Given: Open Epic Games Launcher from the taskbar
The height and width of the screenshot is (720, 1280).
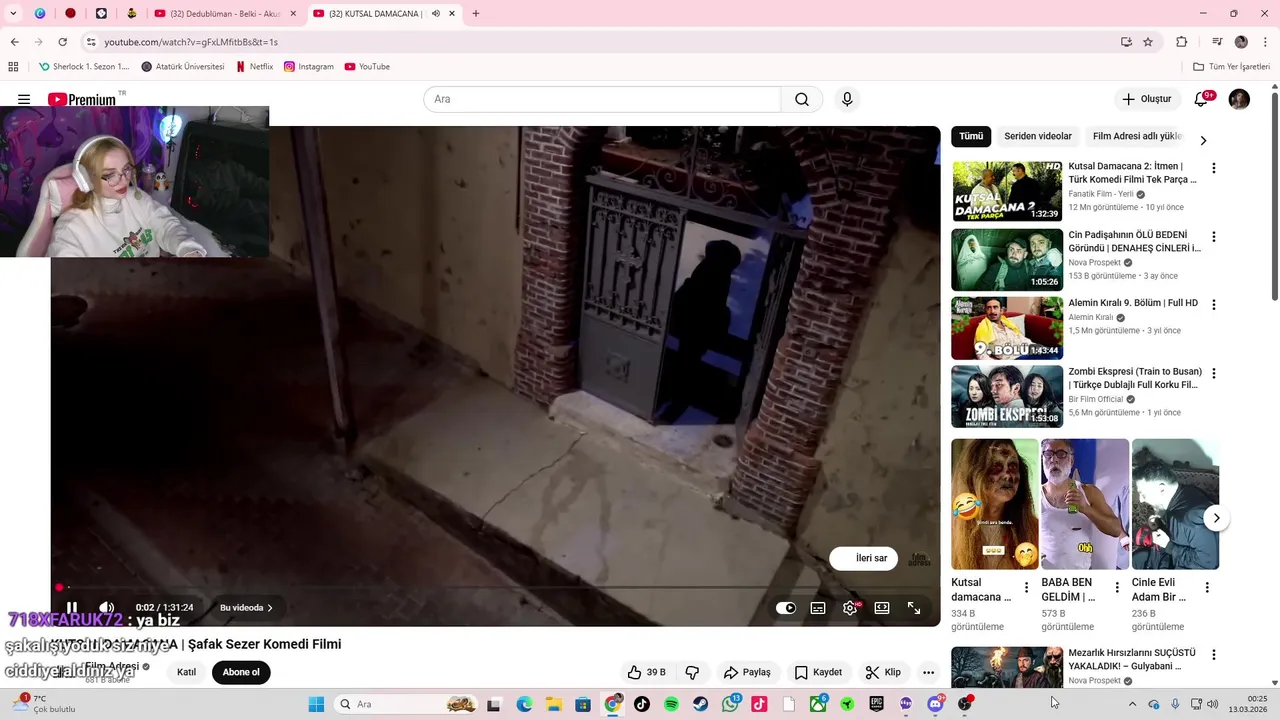Looking at the screenshot, I should coord(877,704).
